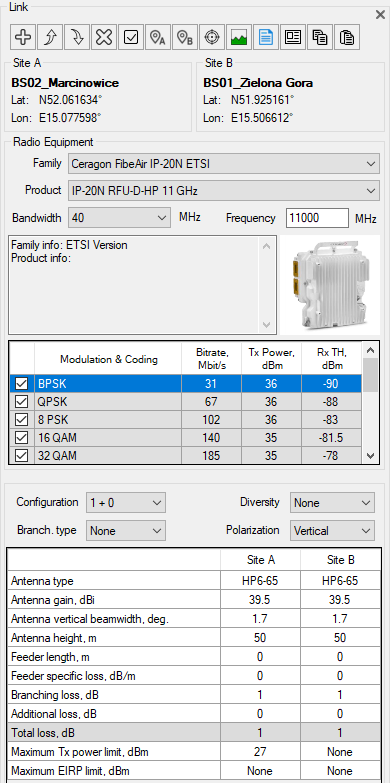Click Site A Maximum EIRP limit None cell

pyautogui.click(x=260, y=771)
